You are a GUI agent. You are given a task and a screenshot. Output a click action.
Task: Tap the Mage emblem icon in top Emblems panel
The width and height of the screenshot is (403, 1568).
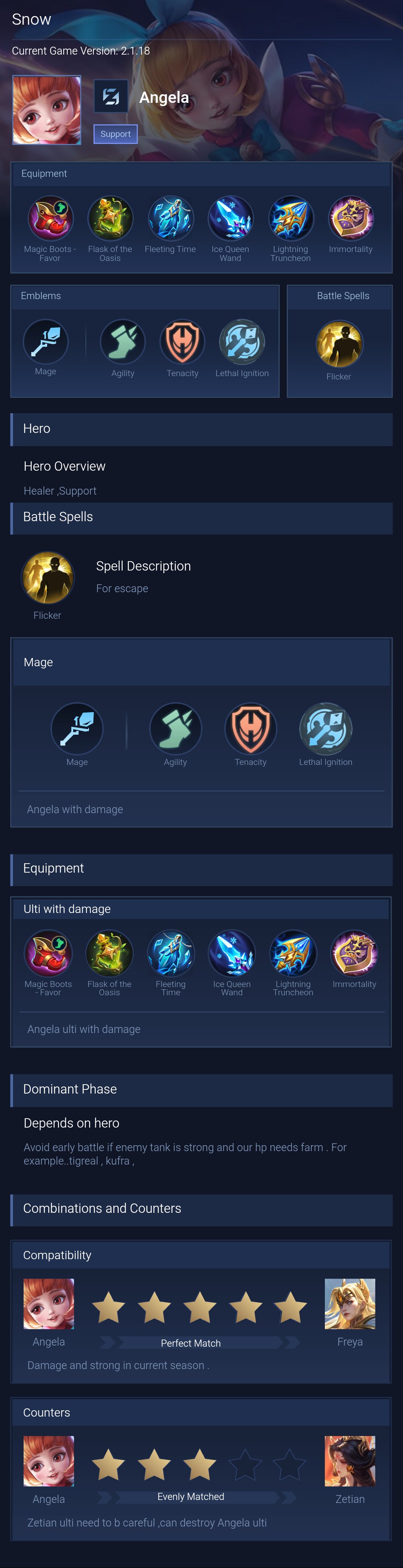[46, 341]
